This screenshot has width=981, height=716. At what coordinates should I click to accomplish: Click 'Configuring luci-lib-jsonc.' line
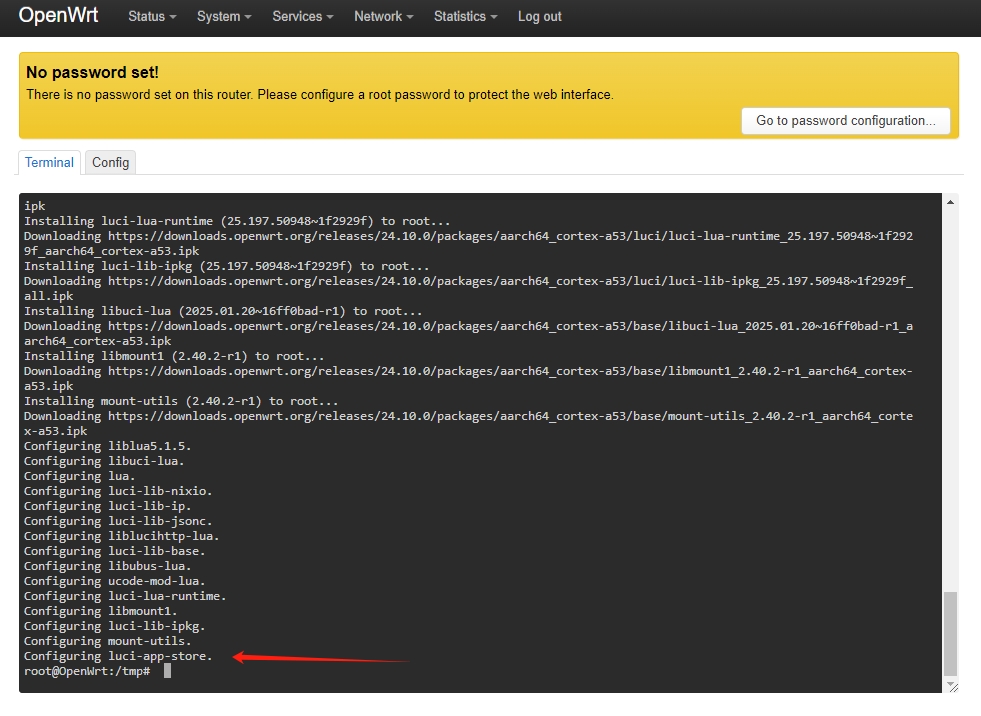pyautogui.click(x=118, y=521)
